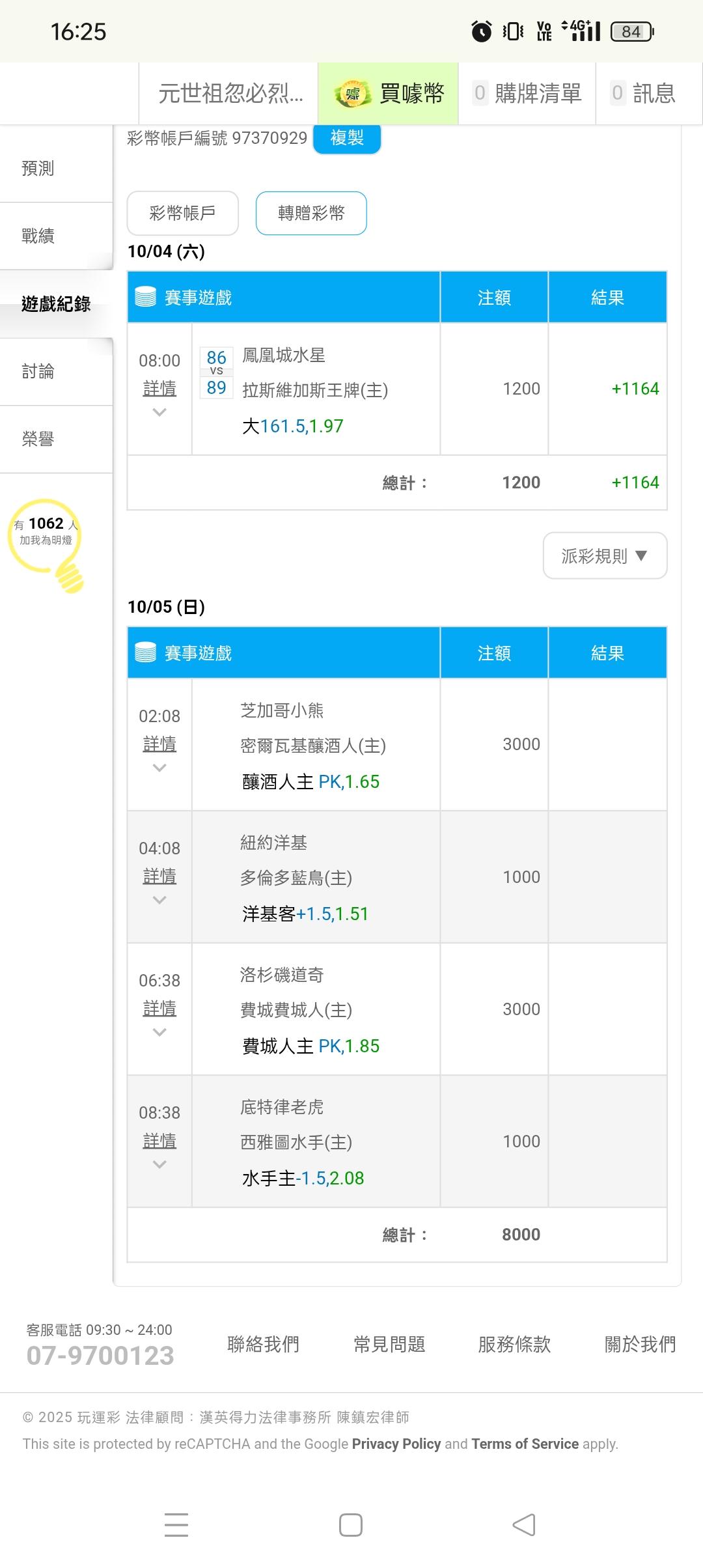Open the 購牌清單 tab
The height and width of the screenshot is (1568, 703).
click(x=527, y=94)
